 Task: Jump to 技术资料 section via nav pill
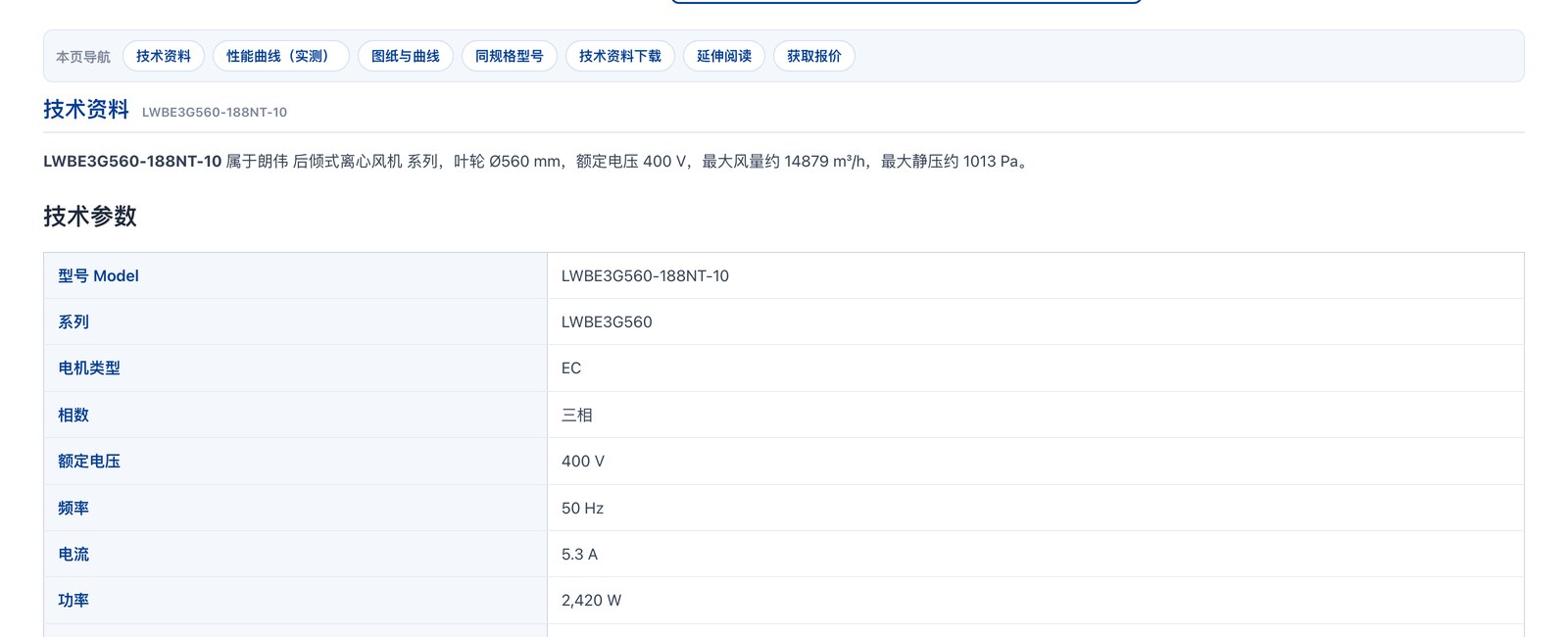(164, 56)
